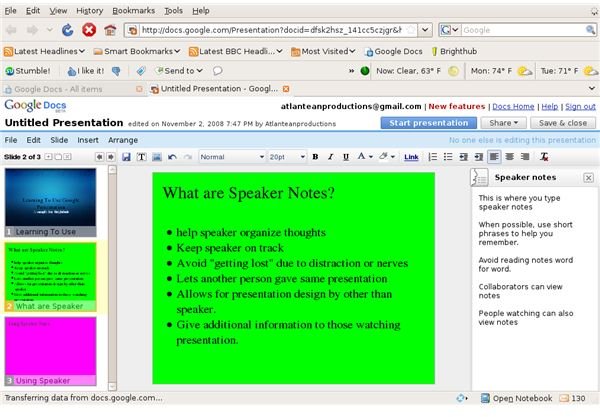Click the new slide plus icon
The height and width of the screenshot is (417, 600).
point(48,157)
